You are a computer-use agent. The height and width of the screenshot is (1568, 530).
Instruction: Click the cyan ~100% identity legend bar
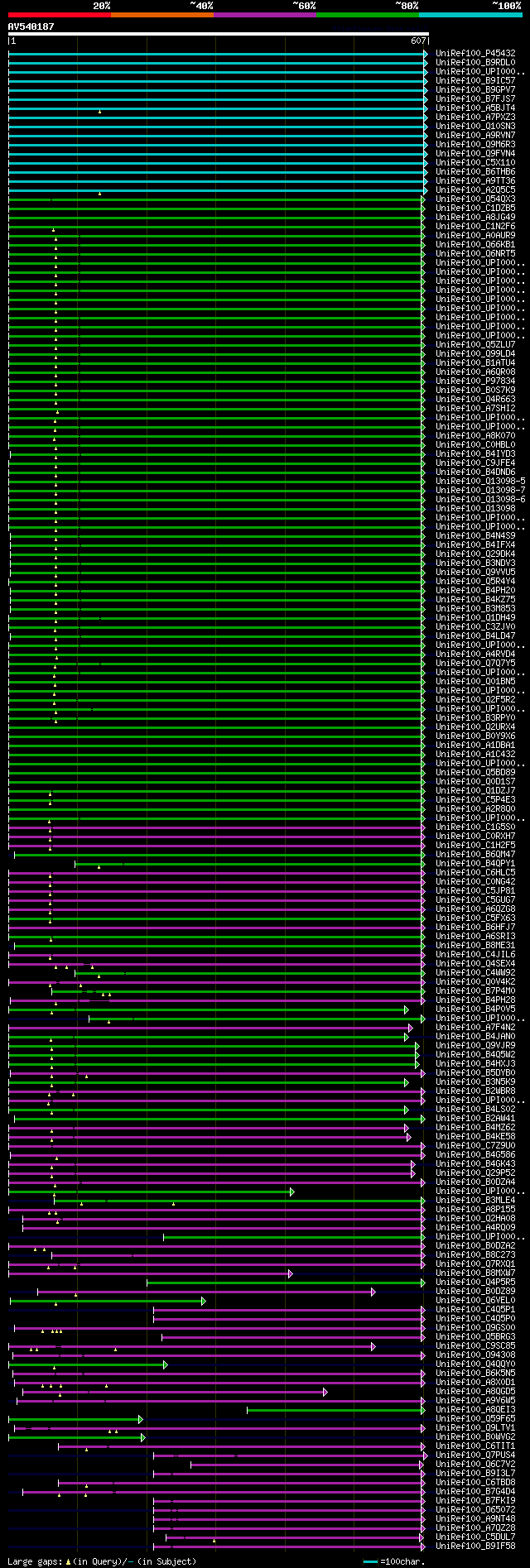point(470,15)
